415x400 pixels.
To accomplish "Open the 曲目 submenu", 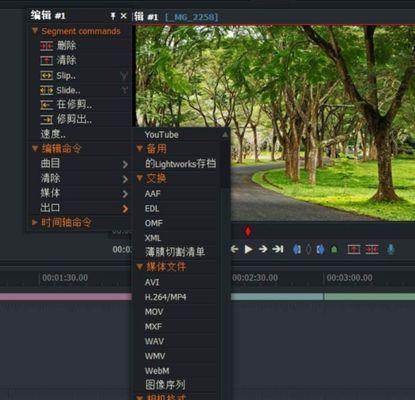I will (79, 163).
